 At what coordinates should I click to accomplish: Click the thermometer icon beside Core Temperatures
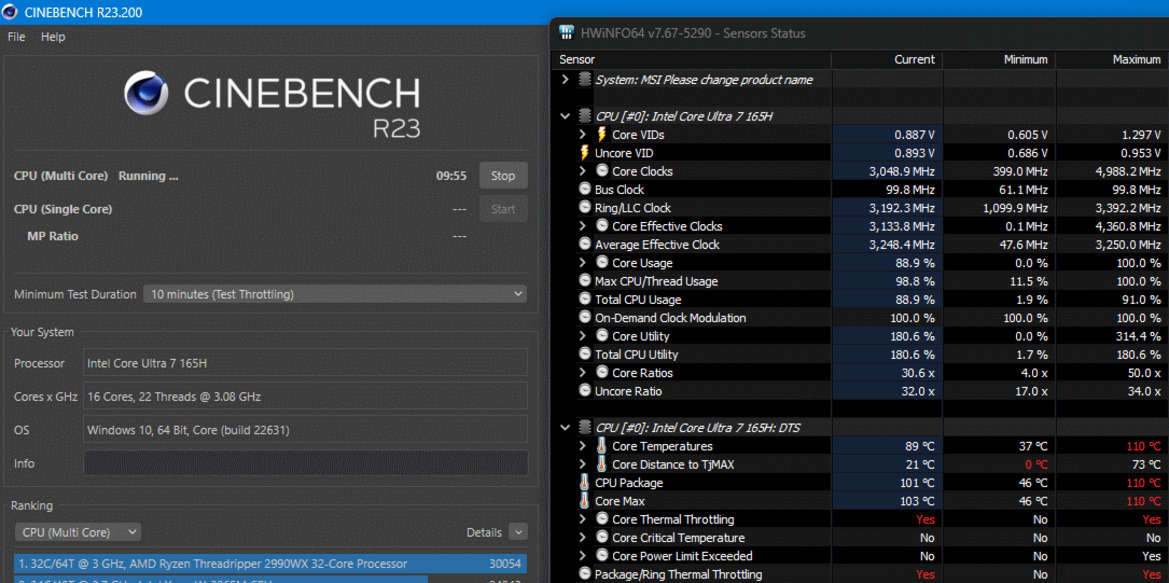(602, 446)
